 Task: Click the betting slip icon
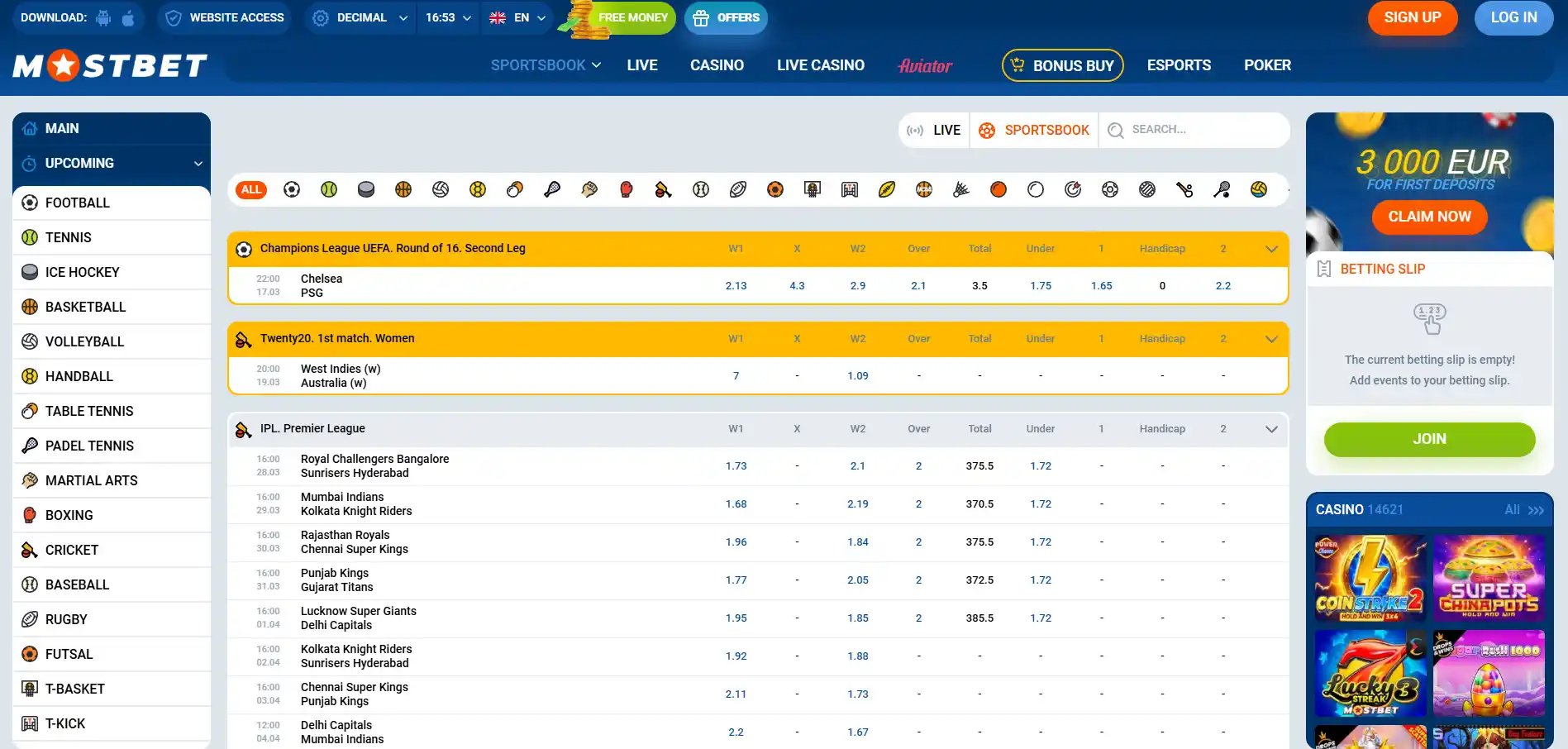(x=1324, y=269)
